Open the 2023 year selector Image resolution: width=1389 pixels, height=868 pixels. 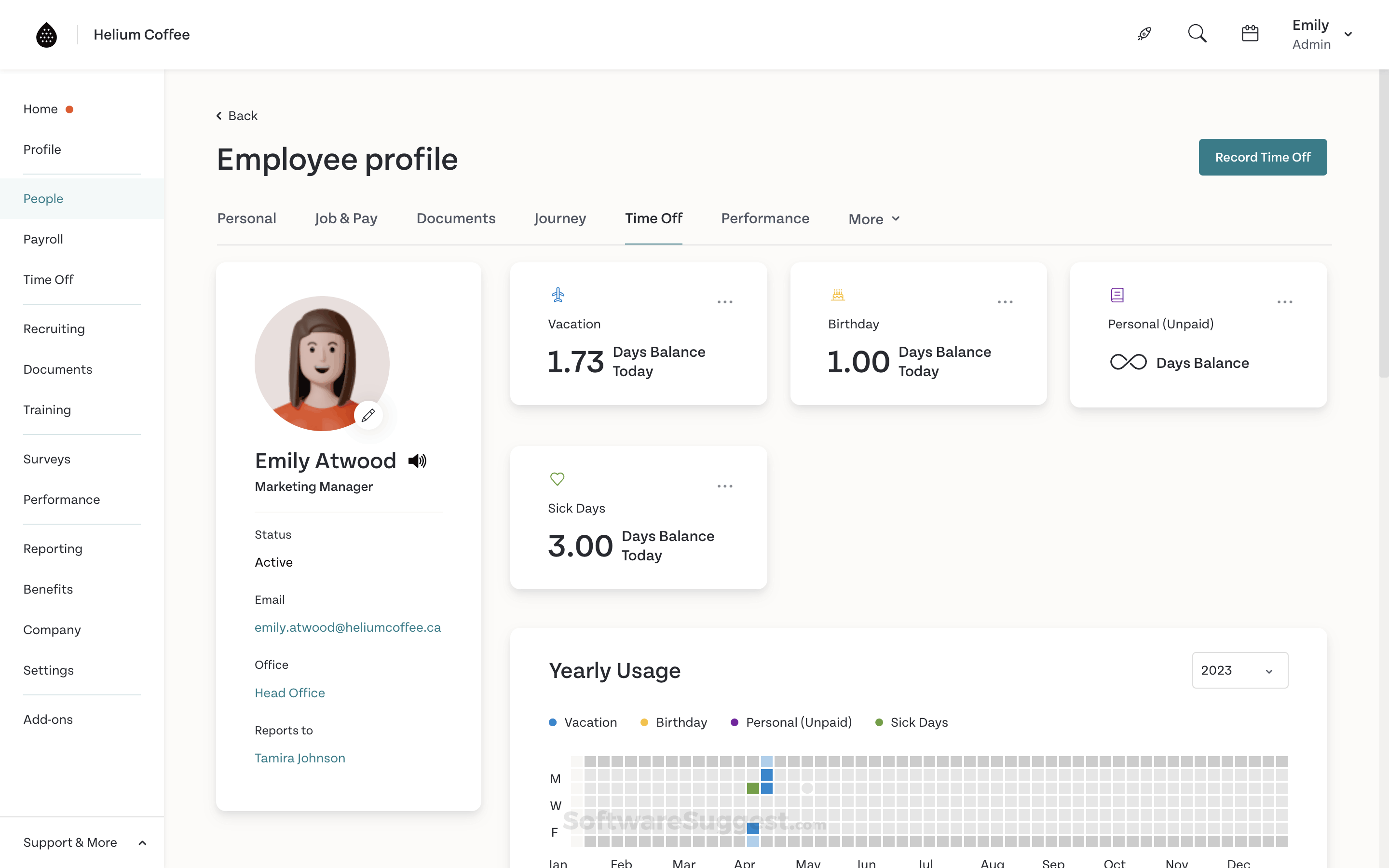coord(1240,670)
